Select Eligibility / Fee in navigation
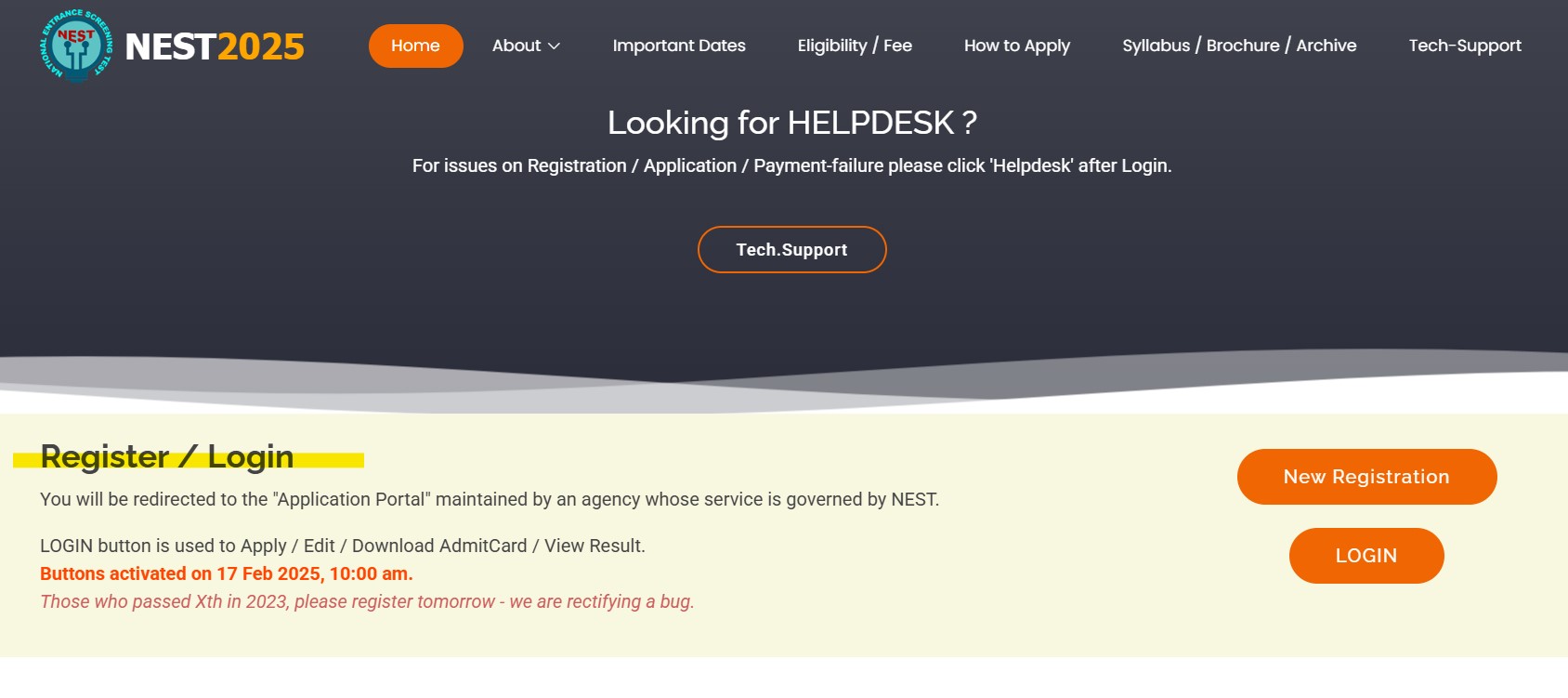The height and width of the screenshot is (698, 1568). tap(855, 46)
